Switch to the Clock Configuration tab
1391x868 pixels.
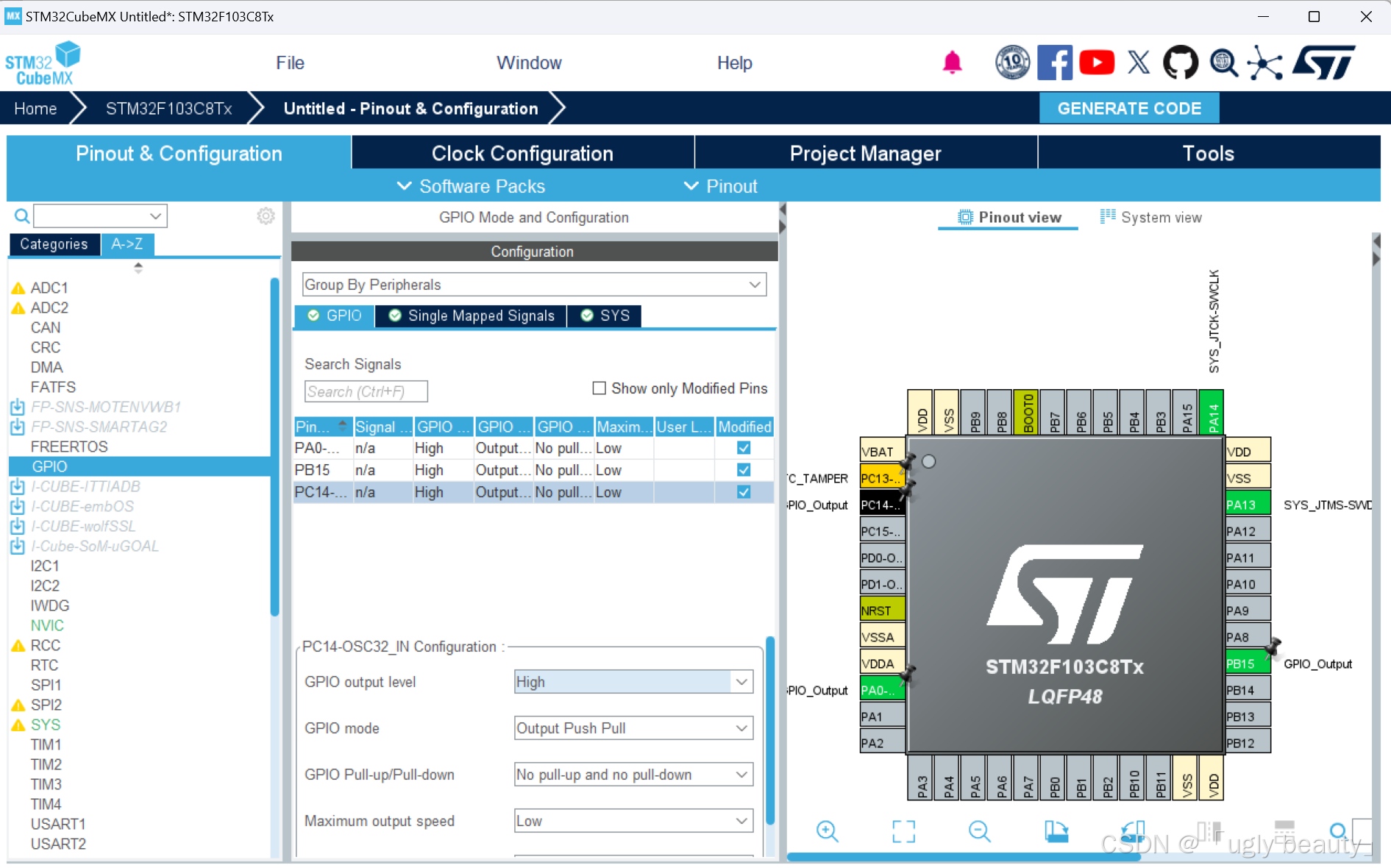click(522, 153)
